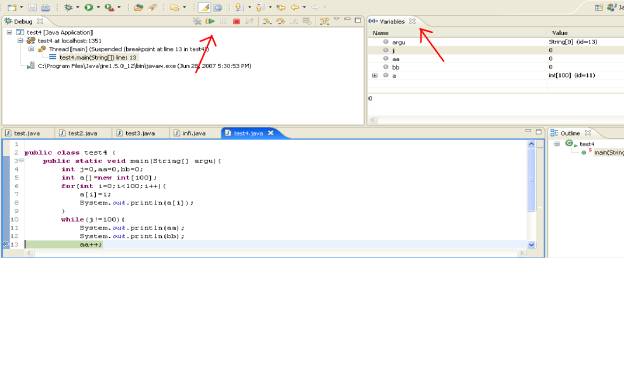Close the test4.java editor tab

tap(271, 133)
